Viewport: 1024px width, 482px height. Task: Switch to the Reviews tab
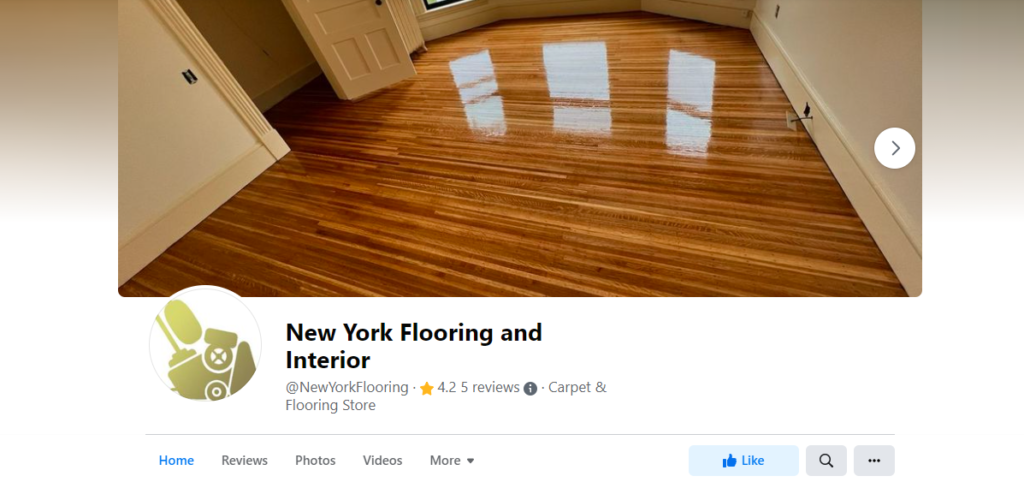(x=244, y=460)
